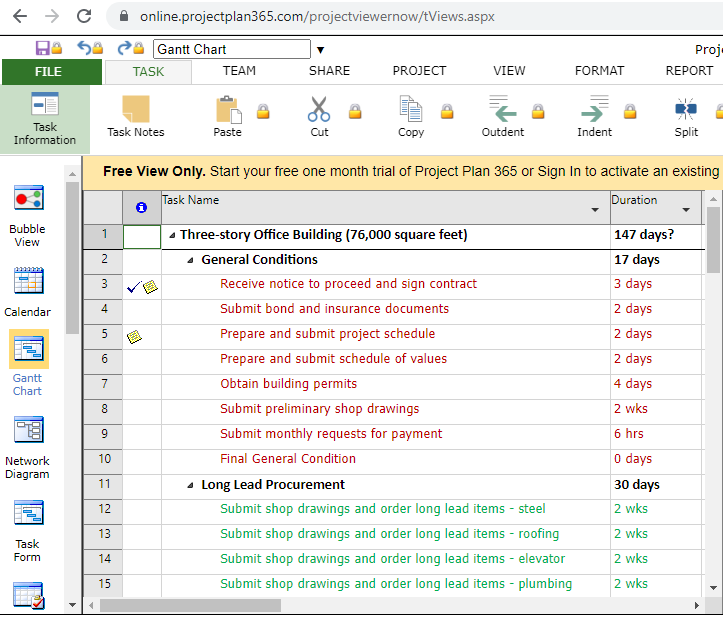Viewport: 723px width, 619px height.
Task: Click the horizontal scrollbar under the task table
Action: 190,605
